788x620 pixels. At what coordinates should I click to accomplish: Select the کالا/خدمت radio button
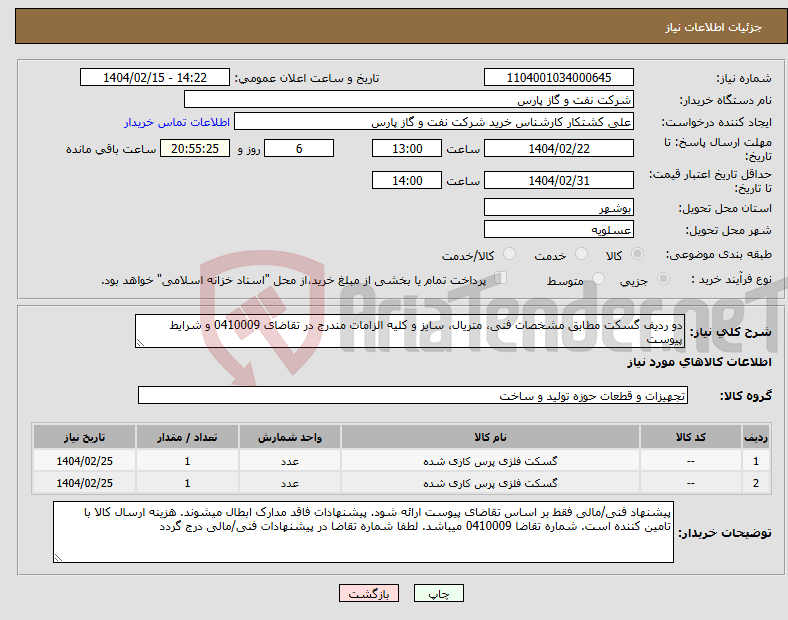(x=510, y=254)
